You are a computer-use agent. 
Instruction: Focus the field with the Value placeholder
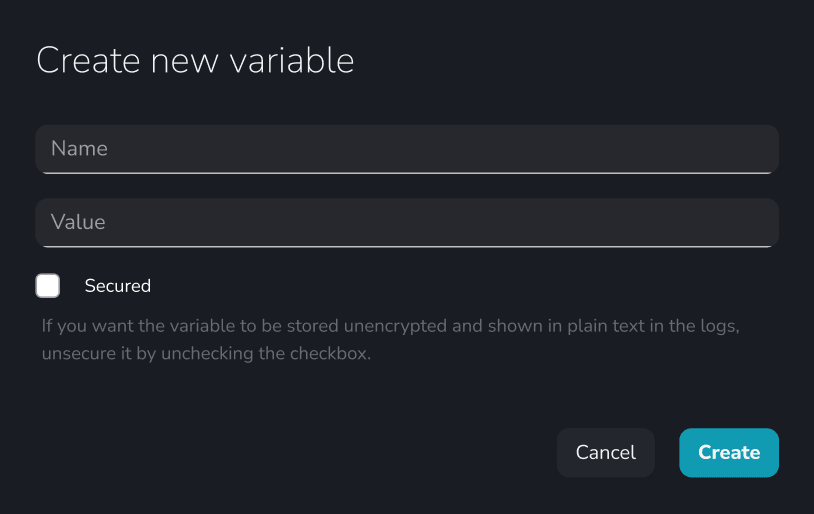click(x=407, y=223)
